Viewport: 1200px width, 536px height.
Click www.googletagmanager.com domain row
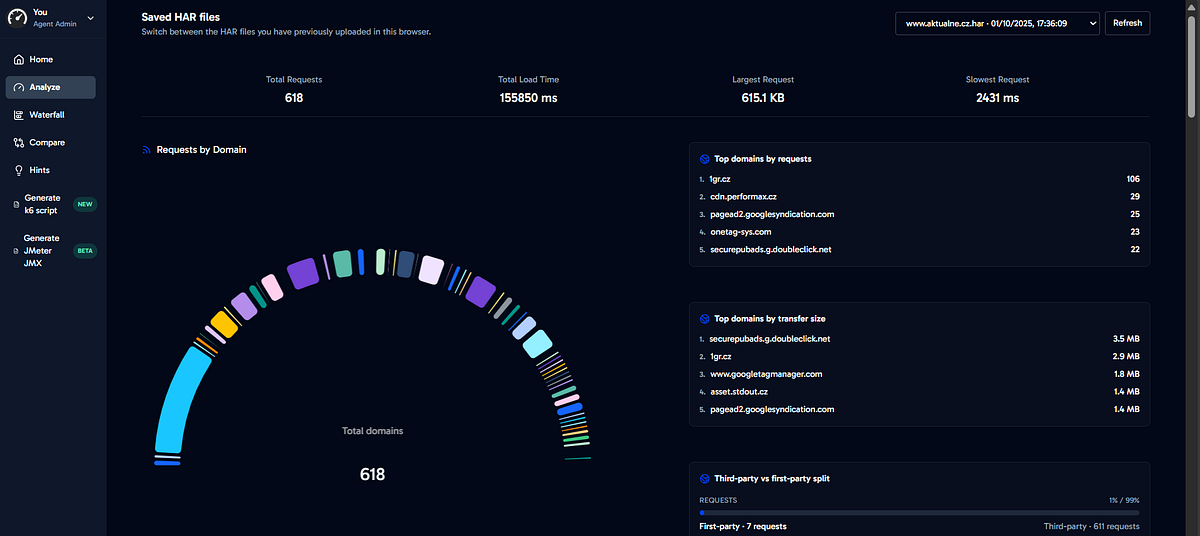[x=919, y=374]
